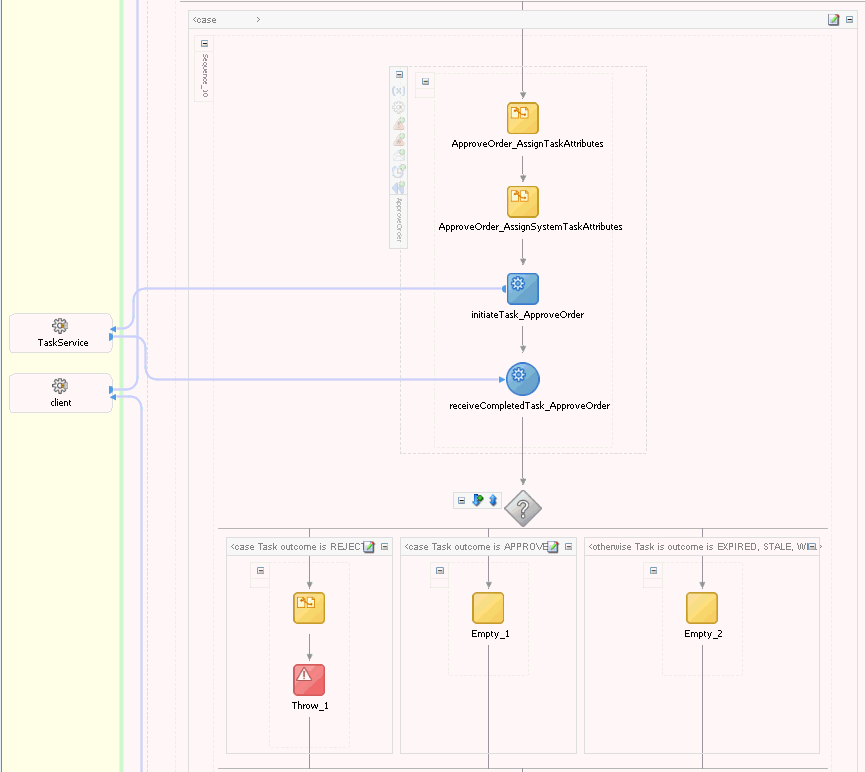Select the client partner link
The width and height of the screenshot is (865, 772).
coord(60,392)
